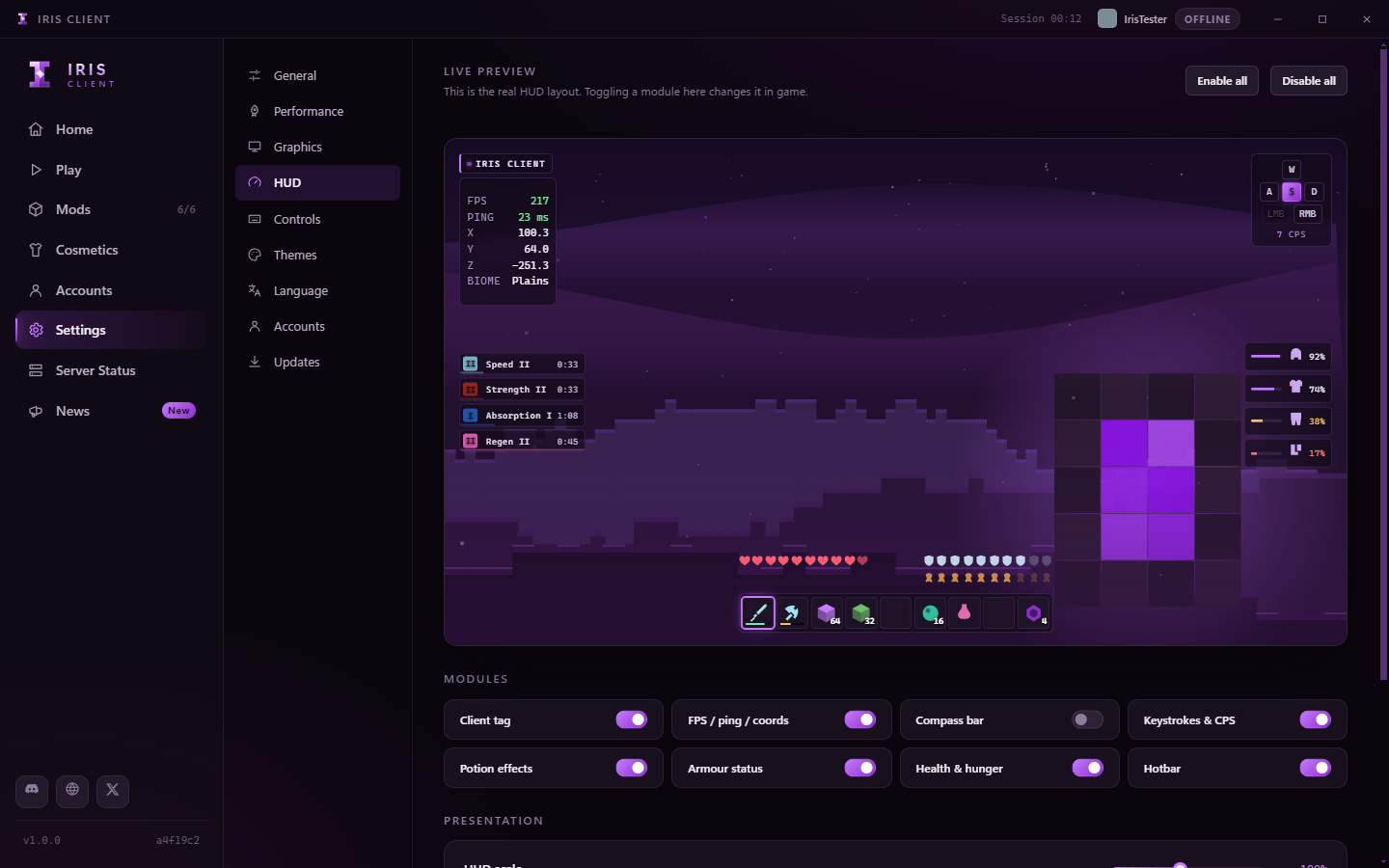Click the main sidebar Accounts person icon
The image size is (1389, 868).
click(36, 290)
